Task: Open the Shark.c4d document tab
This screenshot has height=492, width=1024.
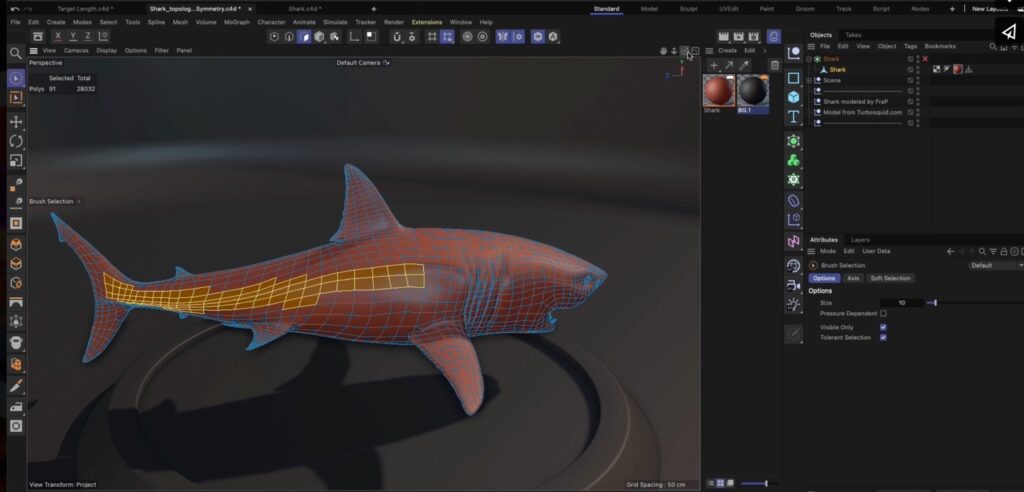Action: pyautogui.click(x=305, y=9)
